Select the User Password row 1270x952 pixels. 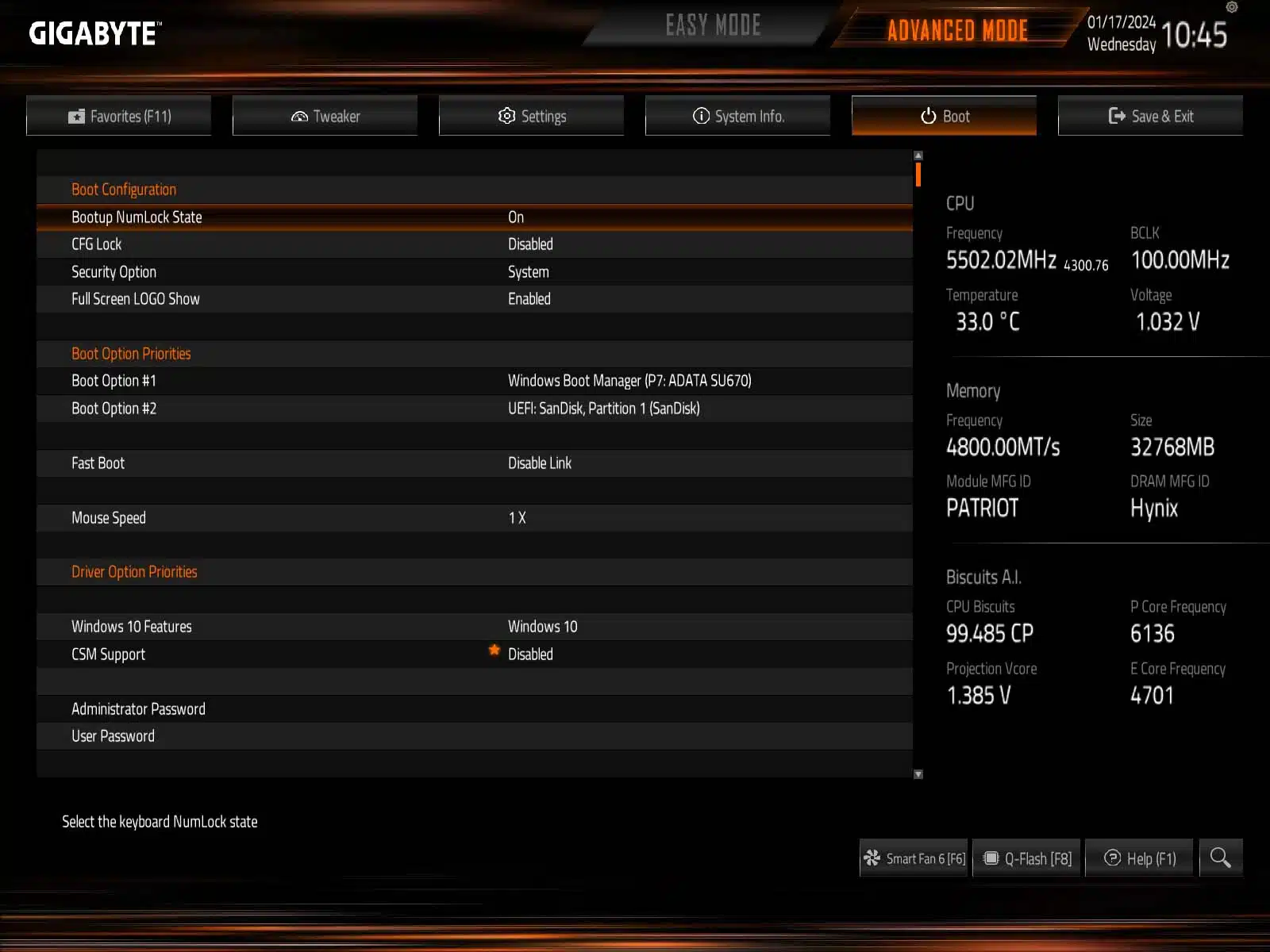click(475, 736)
